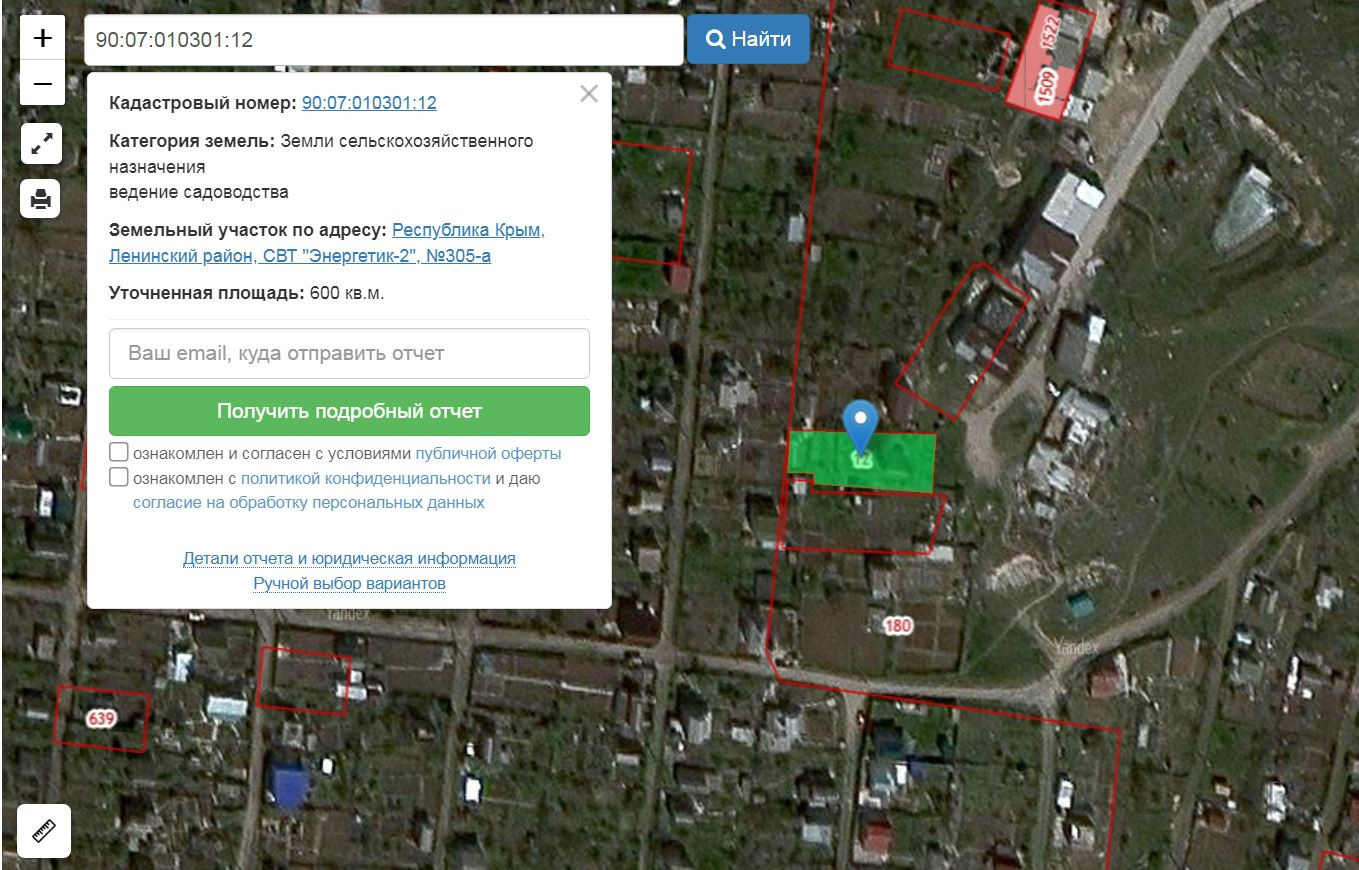Viewport: 1359px width, 870px height.
Task: Activate the ruler measurement tool
Action: point(44,830)
